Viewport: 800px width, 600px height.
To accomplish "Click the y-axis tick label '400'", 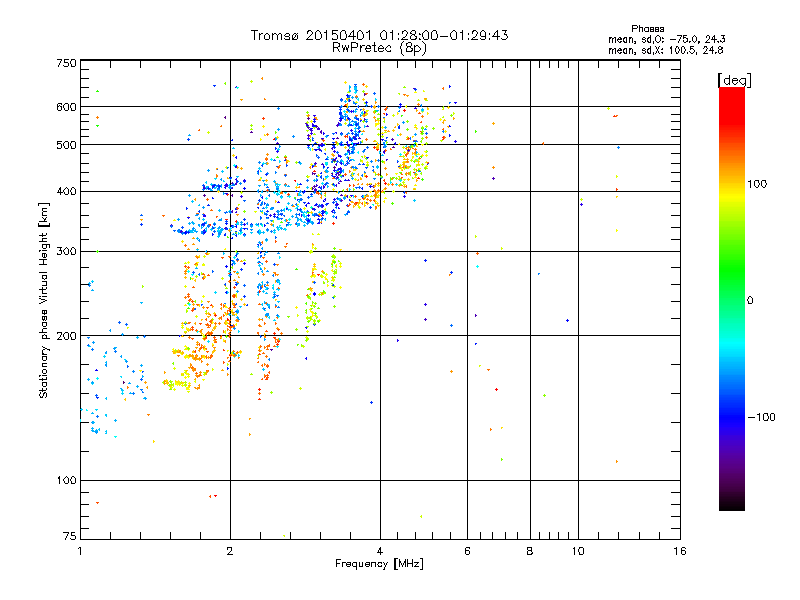I will pos(66,192).
